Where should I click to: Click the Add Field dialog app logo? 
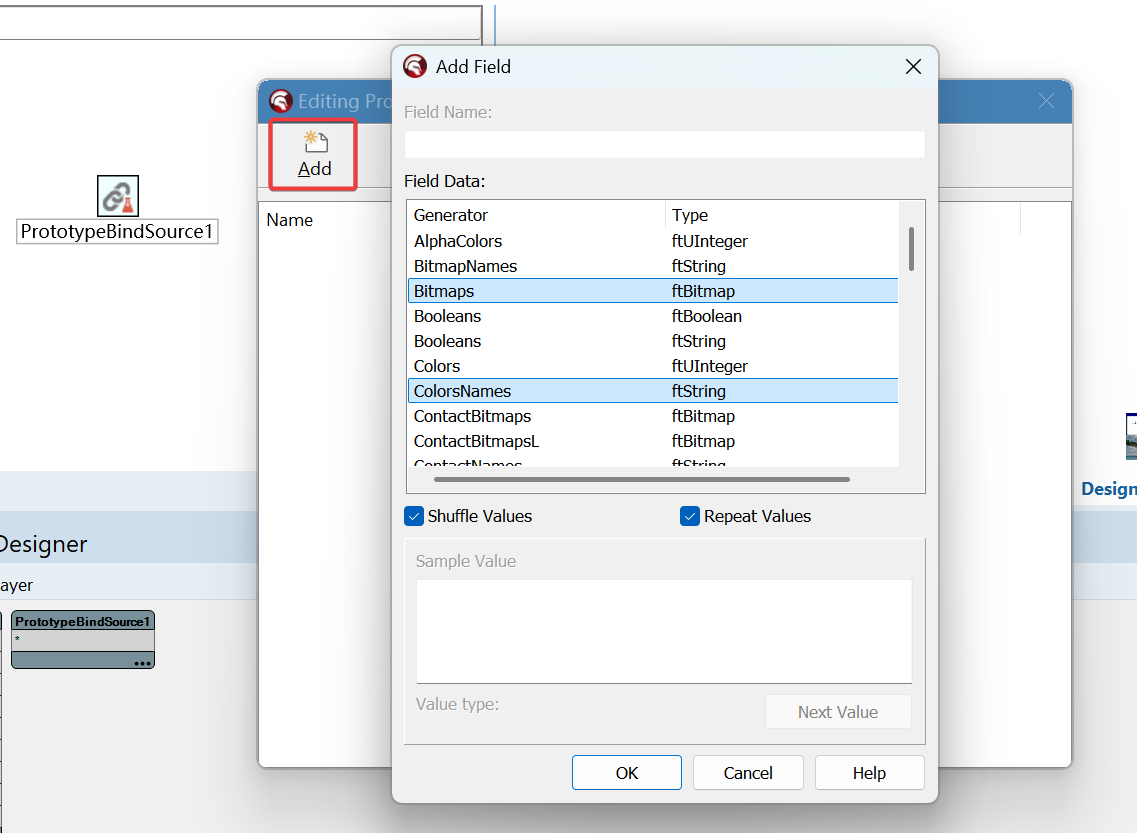pyautogui.click(x=415, y=66)
